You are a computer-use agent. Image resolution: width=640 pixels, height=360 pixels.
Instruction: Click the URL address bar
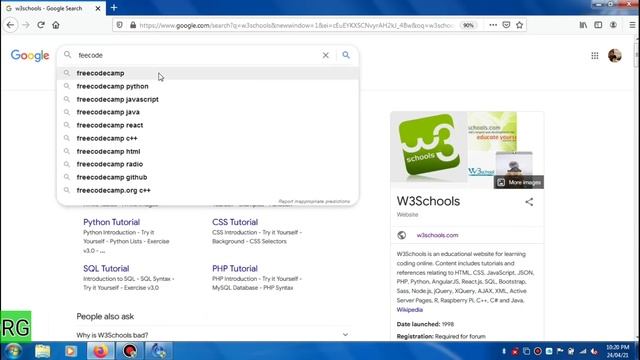click(x=296, y=25)
